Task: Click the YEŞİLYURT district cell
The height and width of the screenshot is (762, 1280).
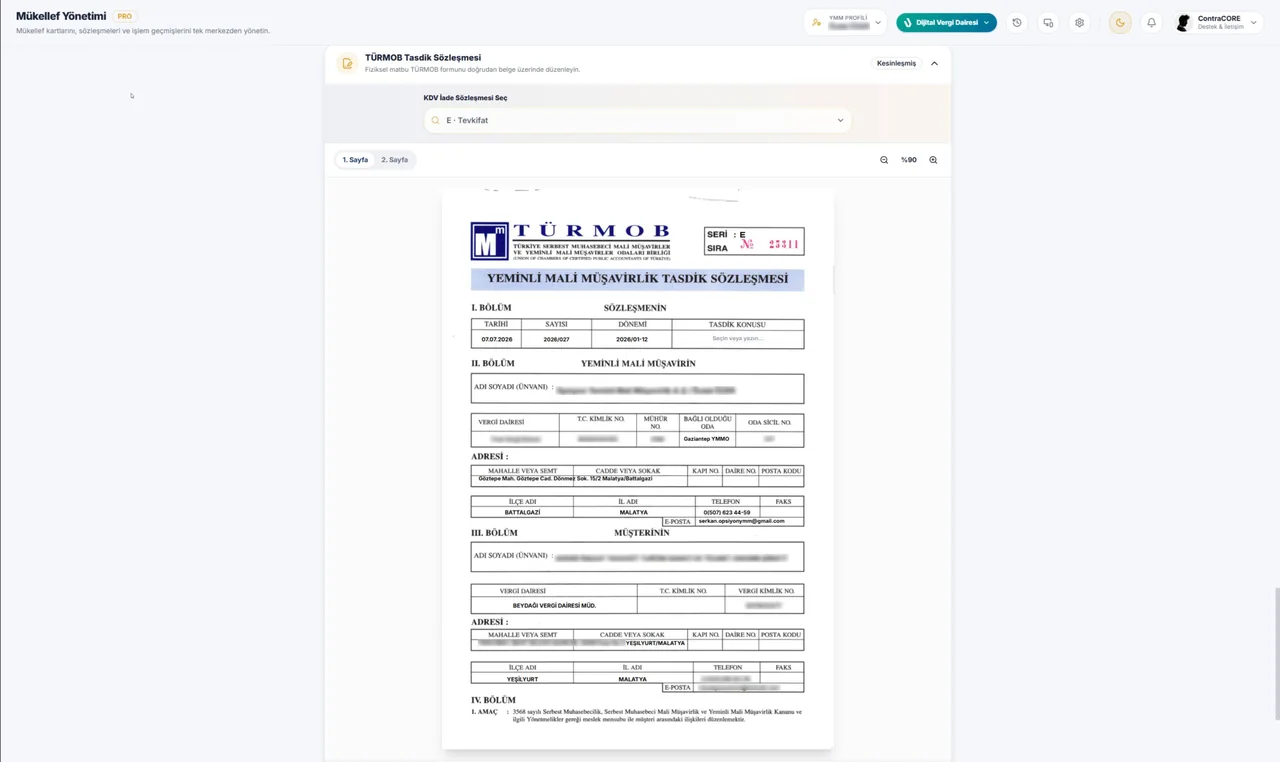Action: point(522,679)
